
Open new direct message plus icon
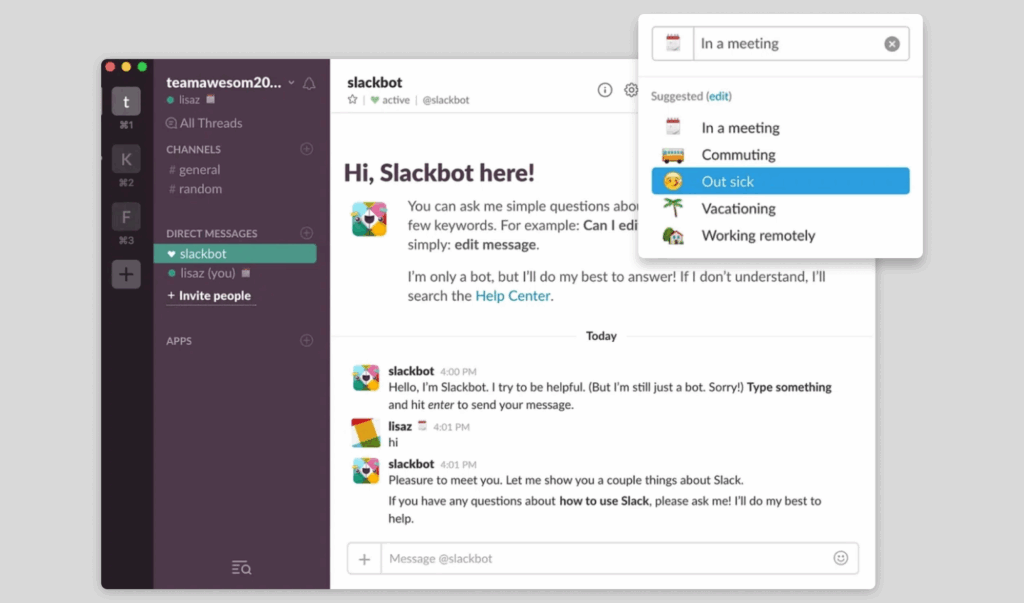pyautogui.click(x=306, y=233)
